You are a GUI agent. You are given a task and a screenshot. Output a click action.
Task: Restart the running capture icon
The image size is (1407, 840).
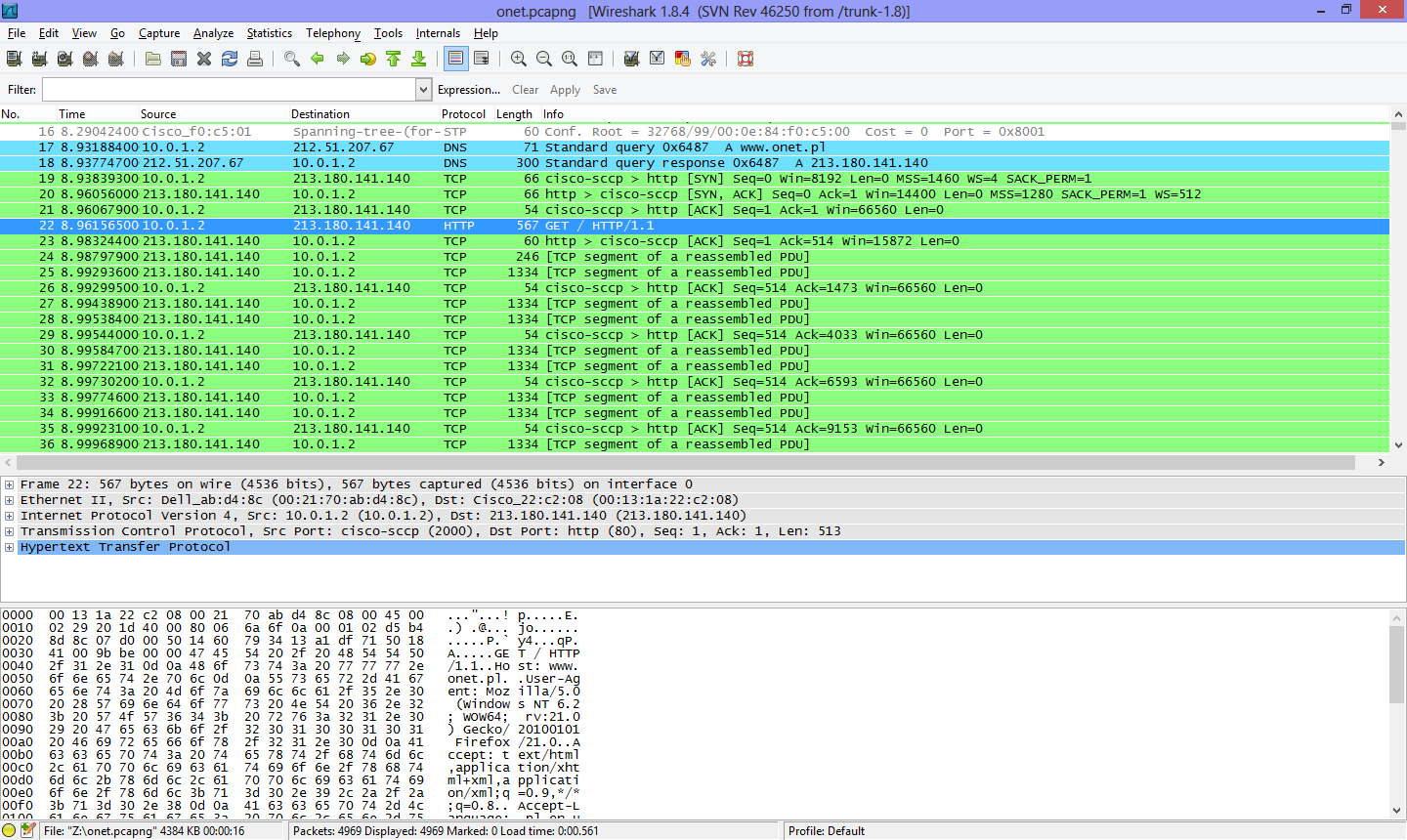click(x=116, y=59)
